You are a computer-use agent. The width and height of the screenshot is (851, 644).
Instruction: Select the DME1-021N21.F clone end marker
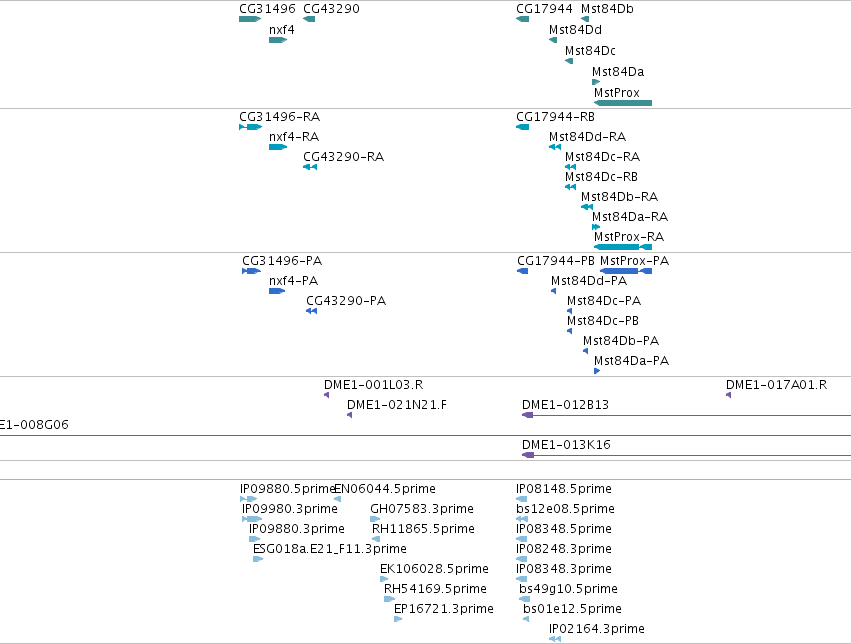tap(350, 415)
